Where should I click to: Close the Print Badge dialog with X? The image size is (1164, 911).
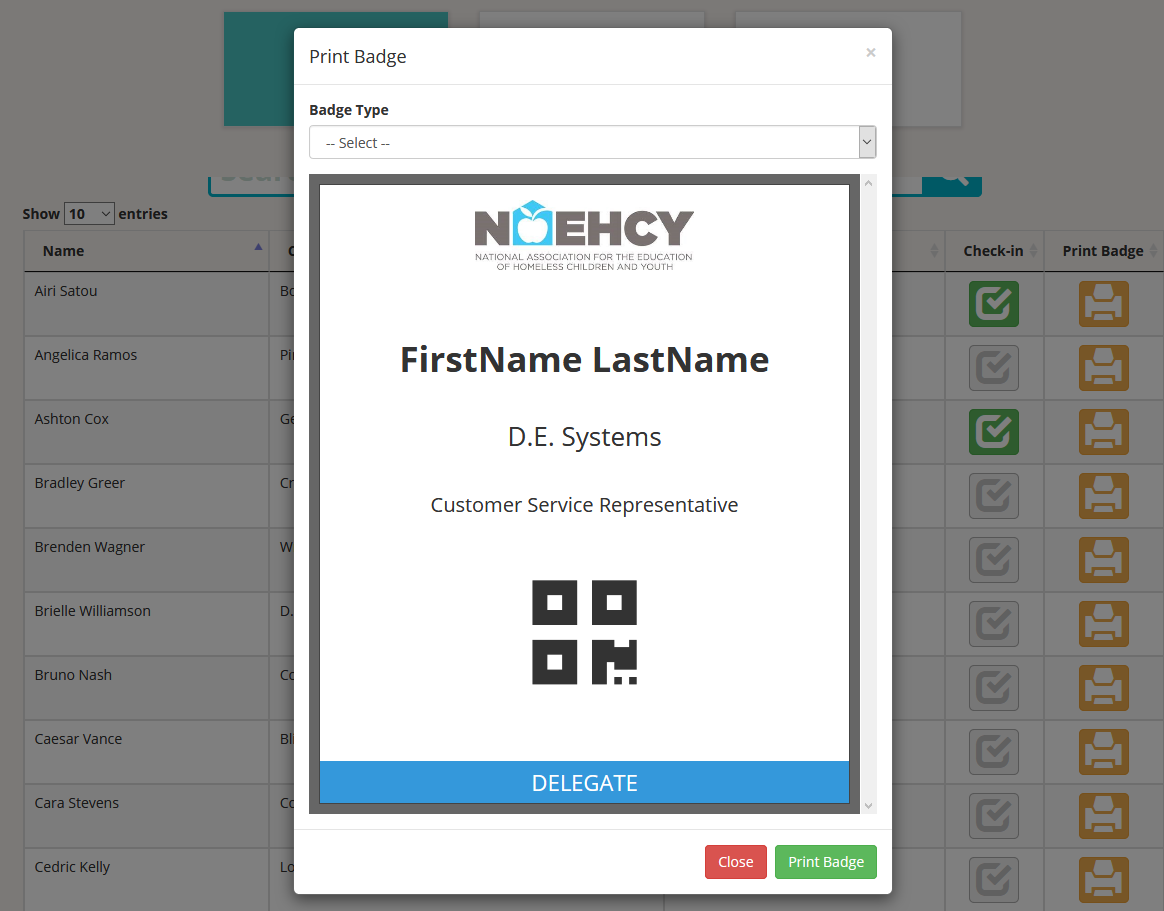click(x=871, y=52)
